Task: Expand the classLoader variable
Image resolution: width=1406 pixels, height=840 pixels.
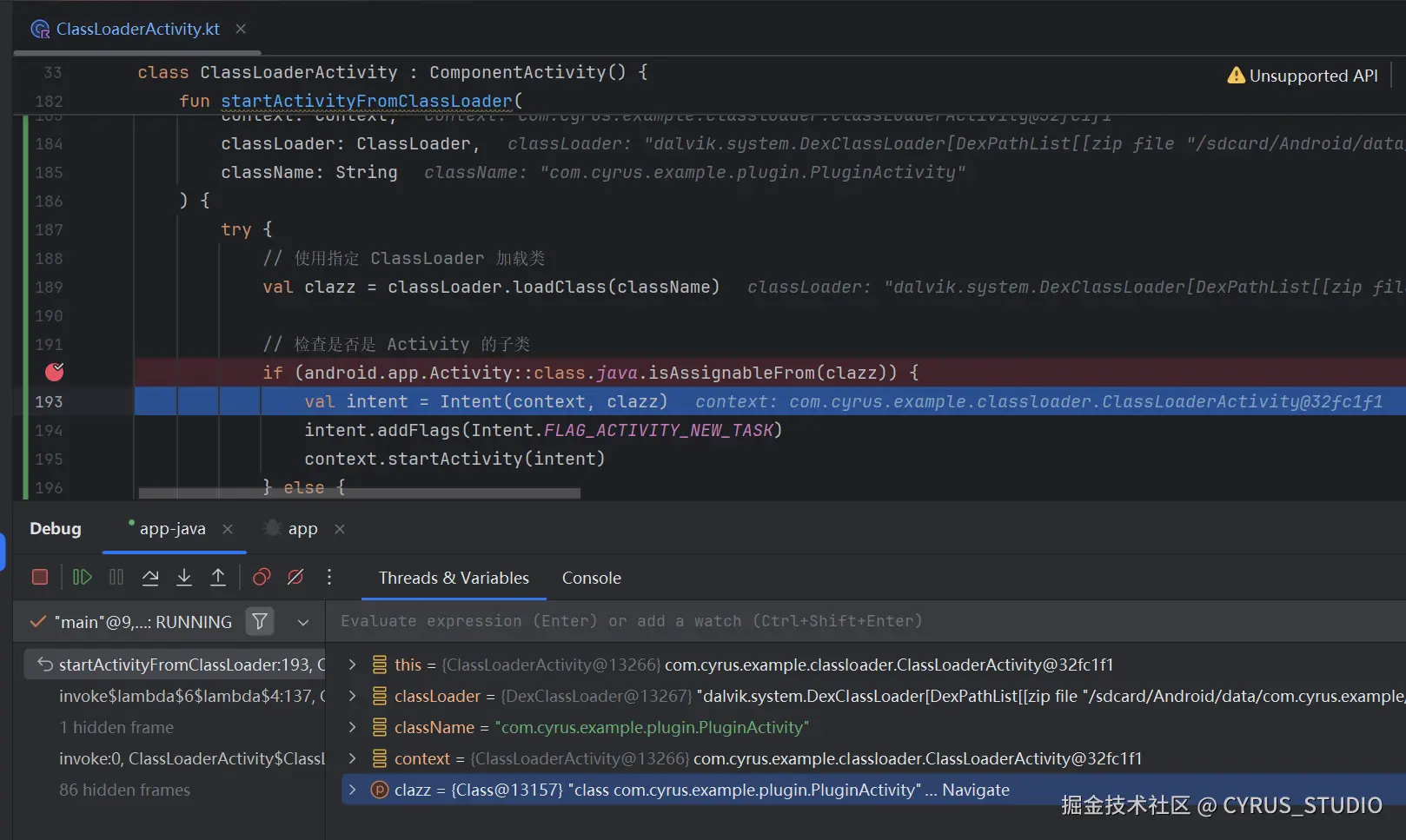Action: 352,696
